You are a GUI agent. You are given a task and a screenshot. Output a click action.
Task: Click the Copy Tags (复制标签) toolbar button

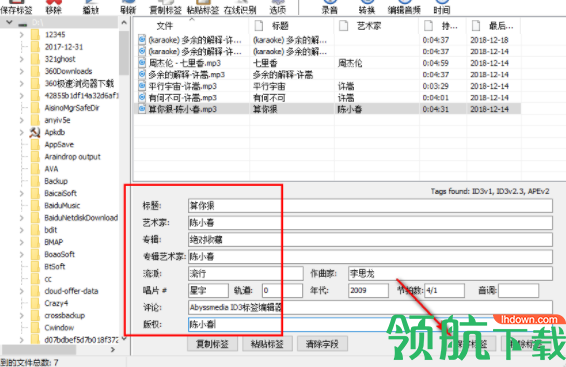pos(165,7)
